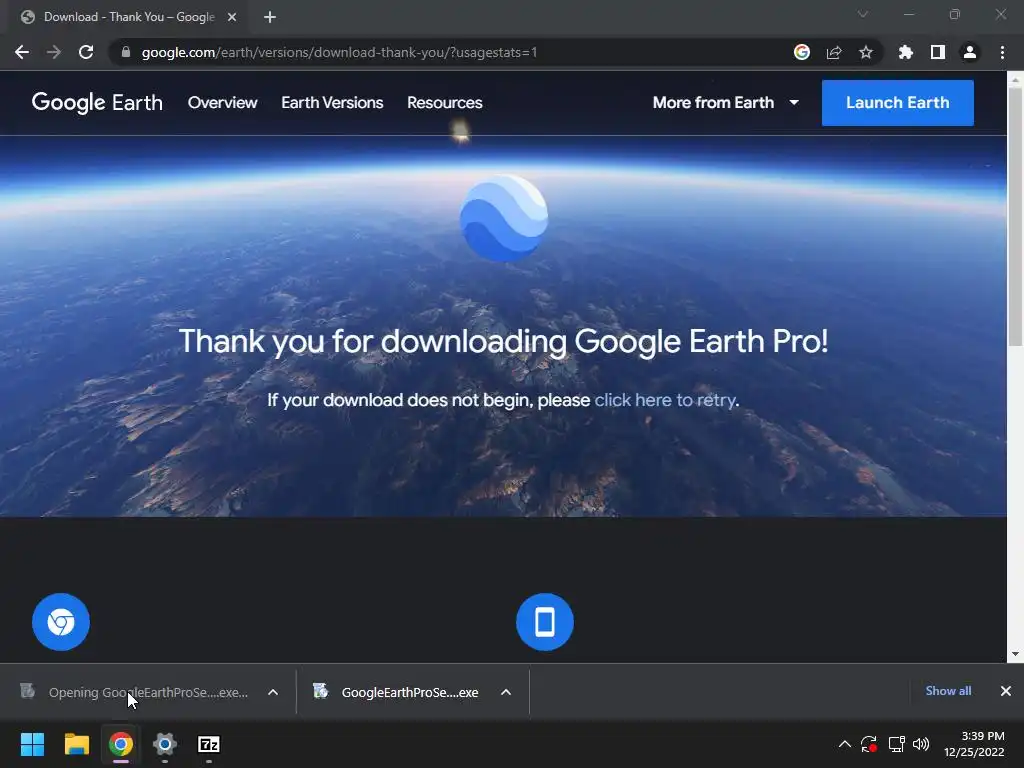Viewport: 1024px width, 768px height.
Task: Go to Google Earth home logo
Action: coord(97,103)
